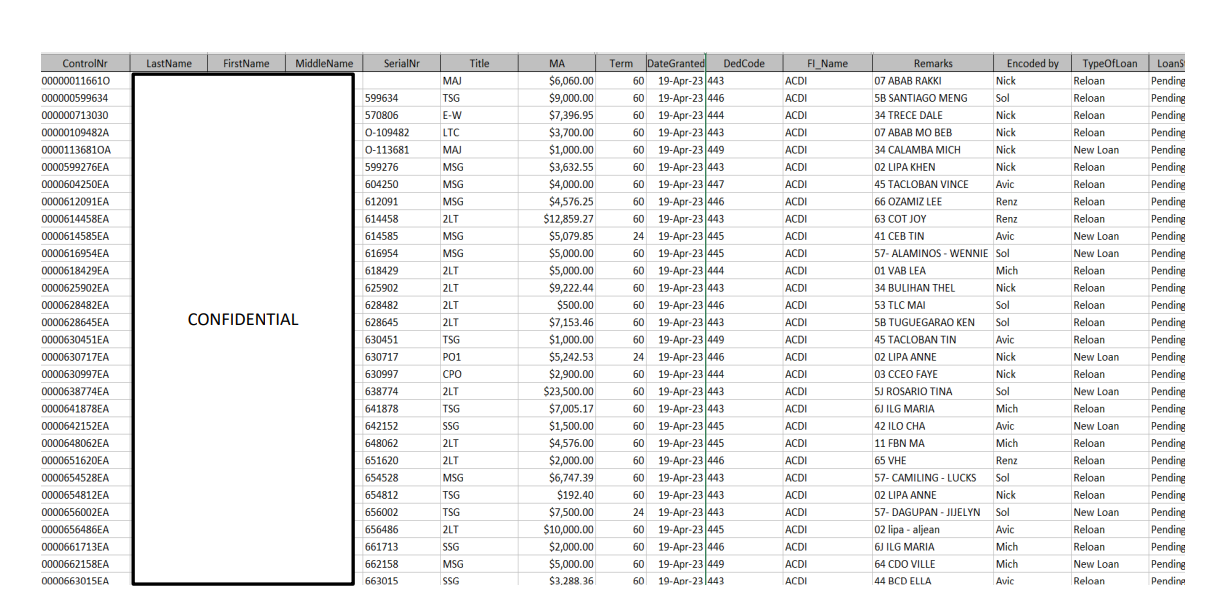Select the $10,000.00 amount cell

pos(557,530)
